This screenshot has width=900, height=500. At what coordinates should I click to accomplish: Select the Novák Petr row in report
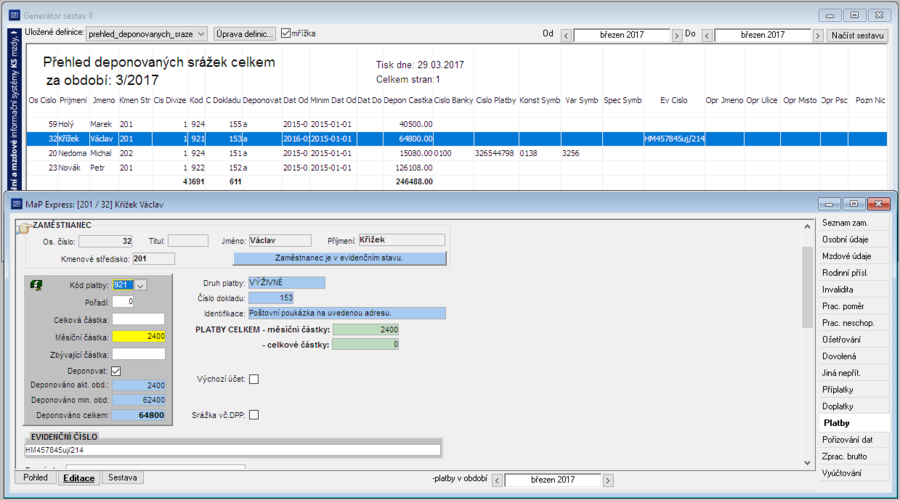coord(457,168)
